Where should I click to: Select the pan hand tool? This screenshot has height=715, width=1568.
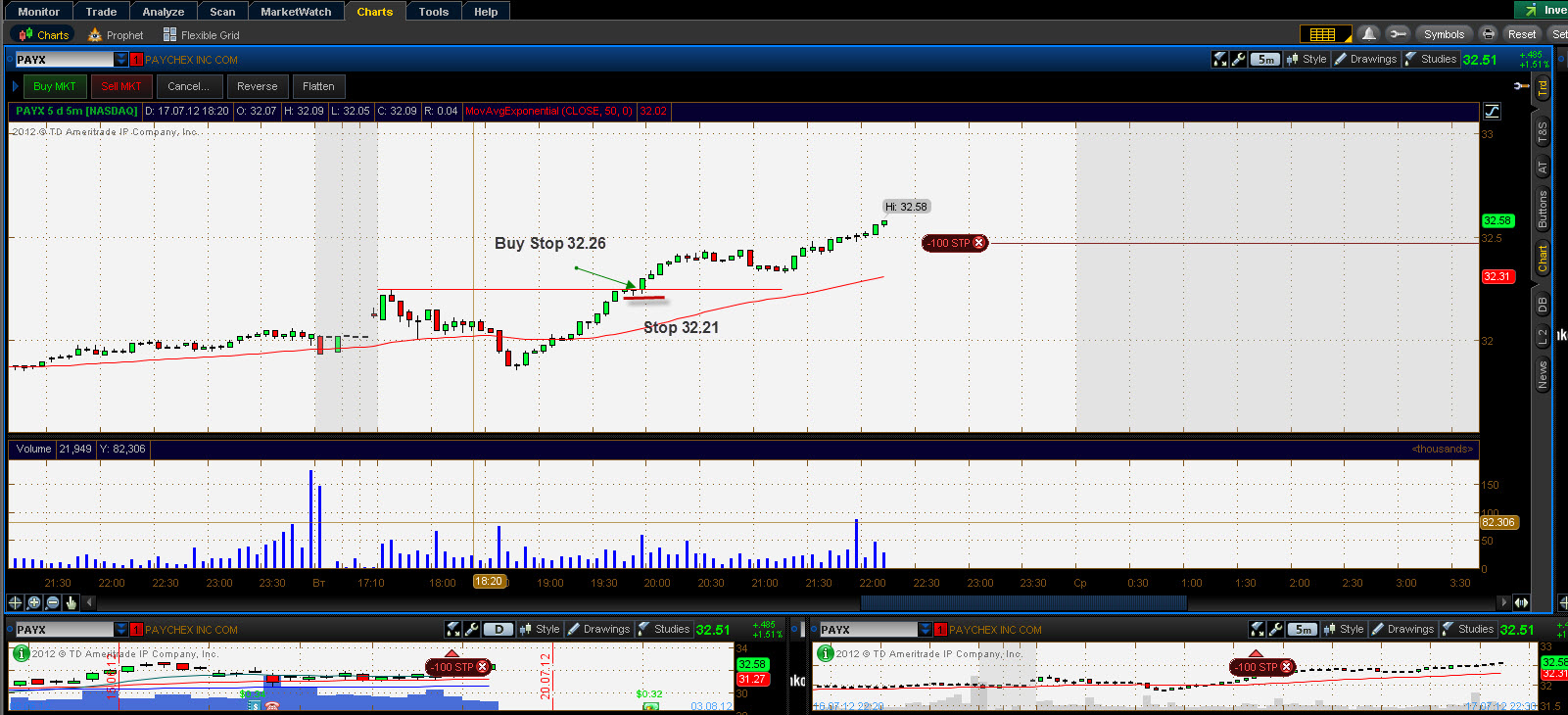71,602
